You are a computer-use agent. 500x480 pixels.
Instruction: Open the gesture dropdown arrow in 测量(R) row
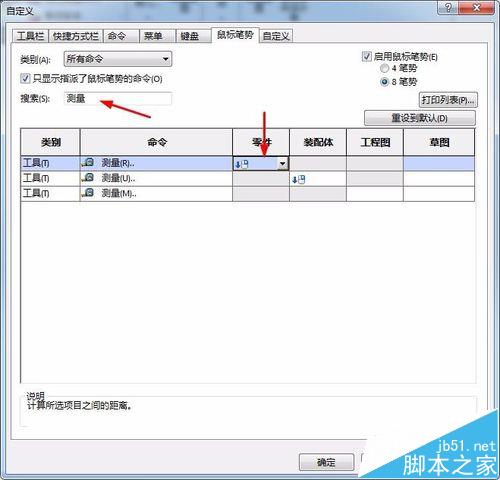[x=282, y=164]
